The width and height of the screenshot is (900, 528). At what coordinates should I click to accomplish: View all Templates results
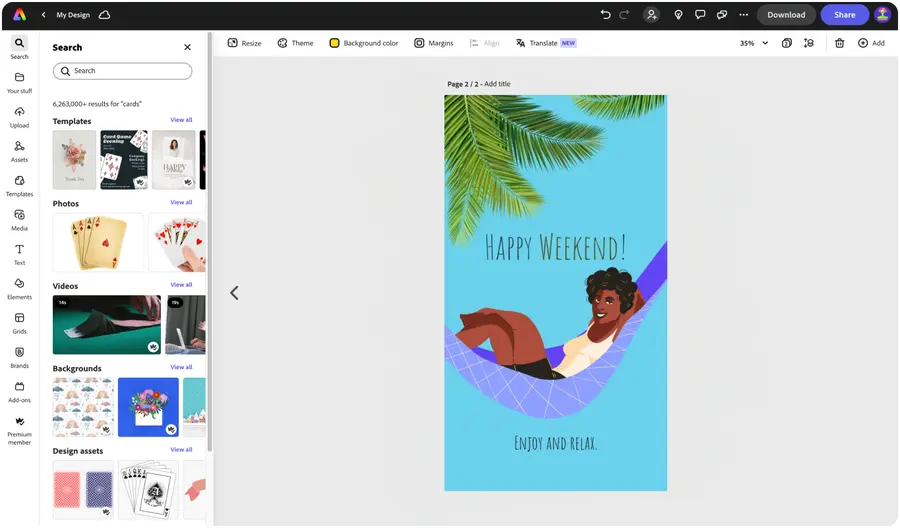coord(181,120)
